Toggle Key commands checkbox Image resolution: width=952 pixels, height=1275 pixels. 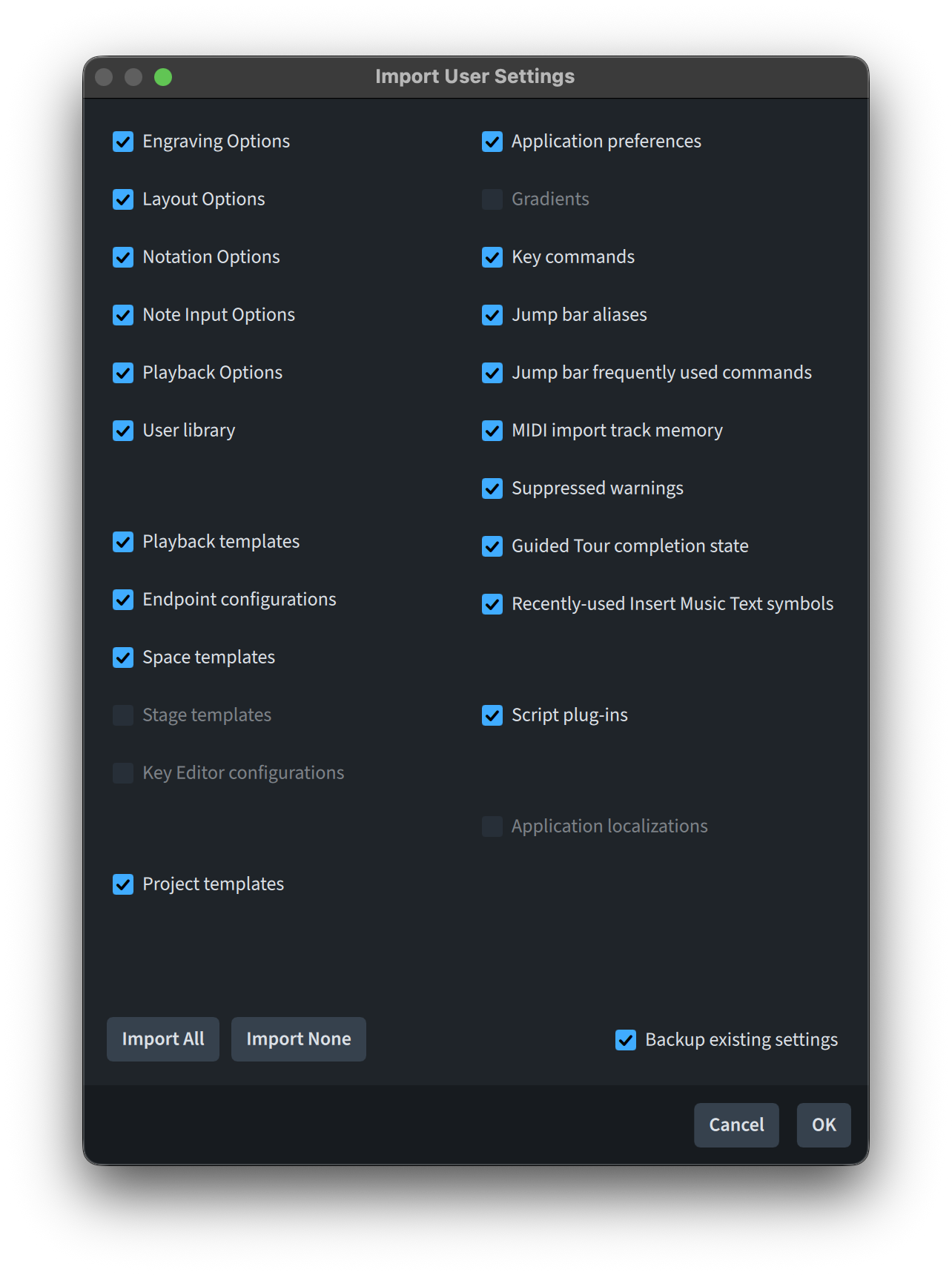(x=492, y=257)
